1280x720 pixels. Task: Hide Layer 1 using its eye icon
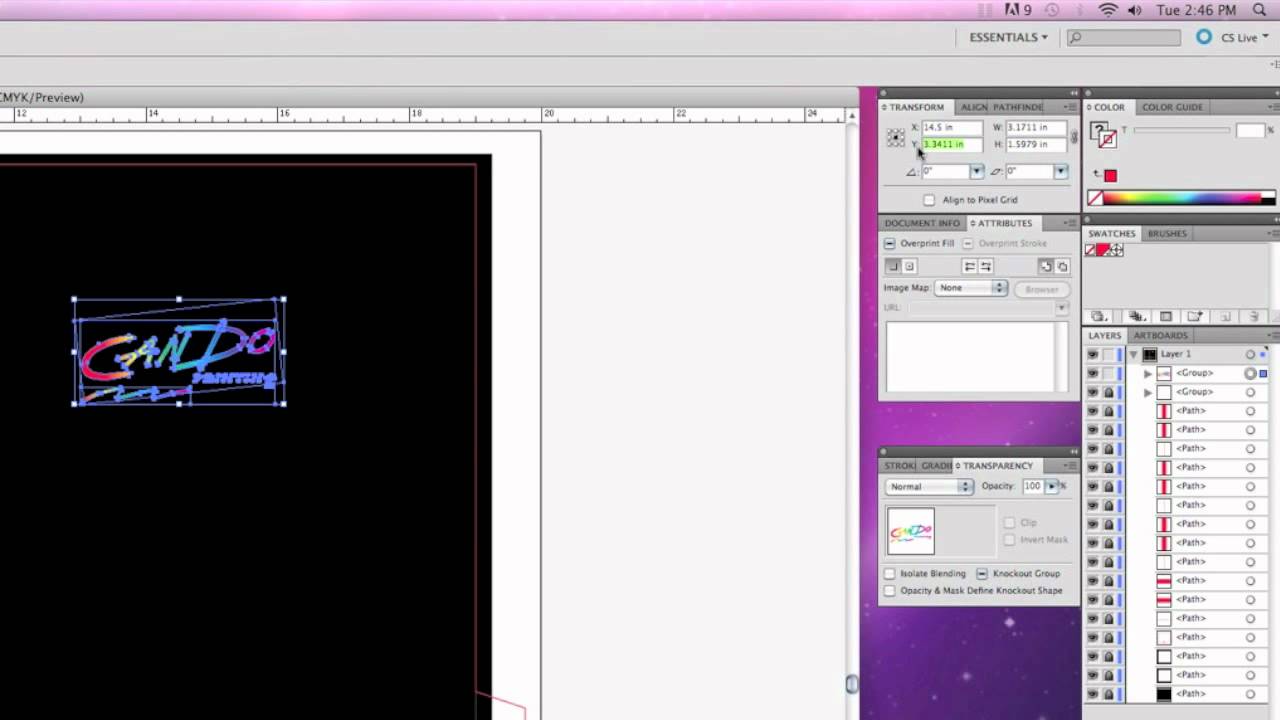1092,354
